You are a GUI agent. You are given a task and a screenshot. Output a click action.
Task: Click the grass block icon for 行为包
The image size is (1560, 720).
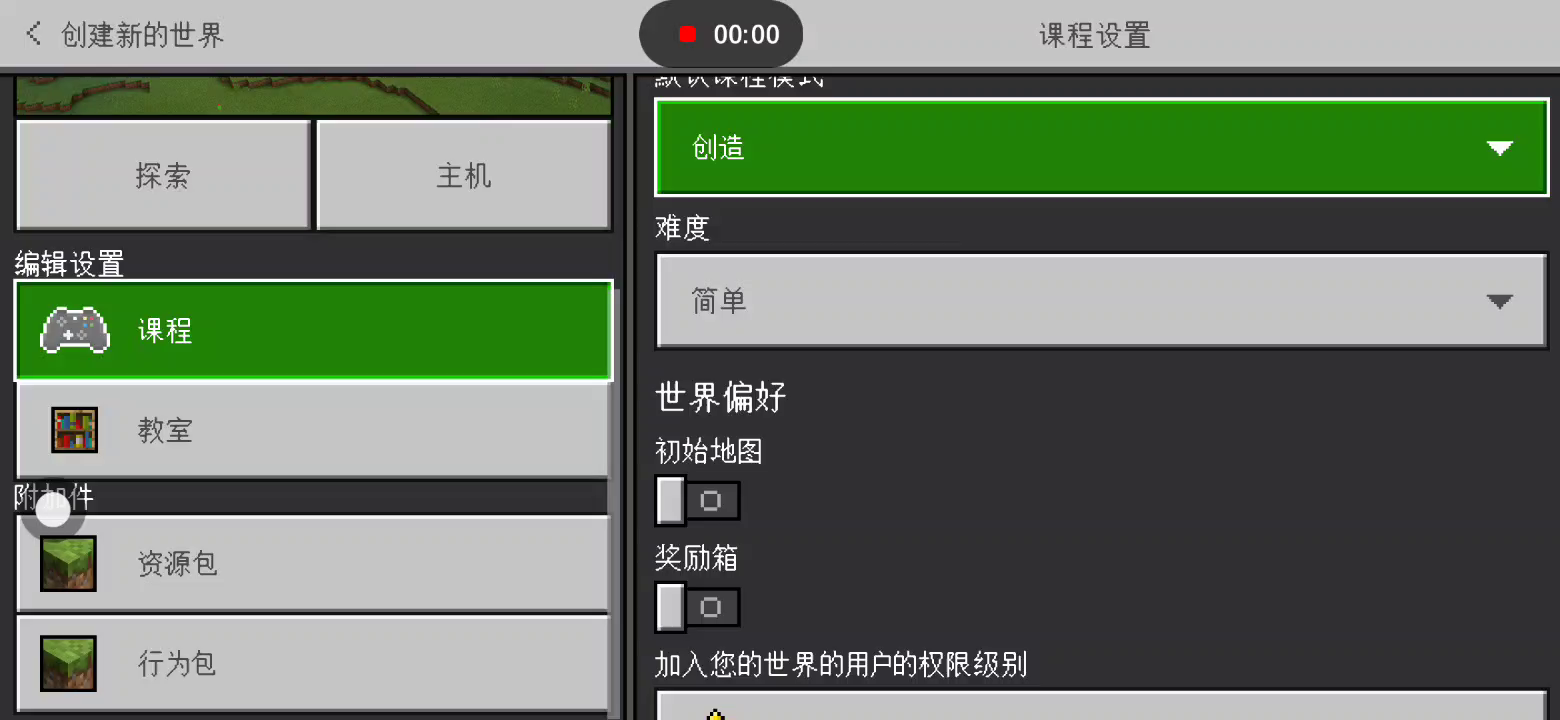(68, 663)
